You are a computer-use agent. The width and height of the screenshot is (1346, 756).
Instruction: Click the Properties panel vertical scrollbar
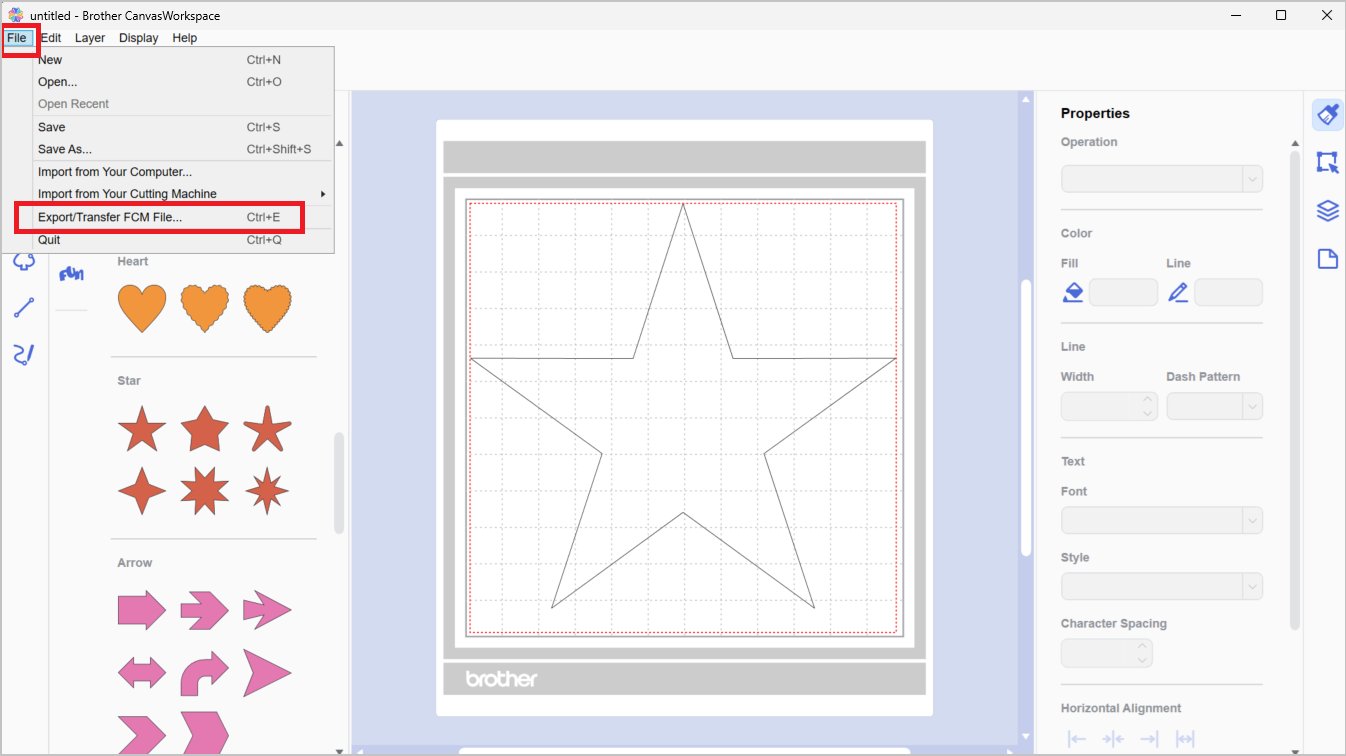click(x=1295, y=390)
